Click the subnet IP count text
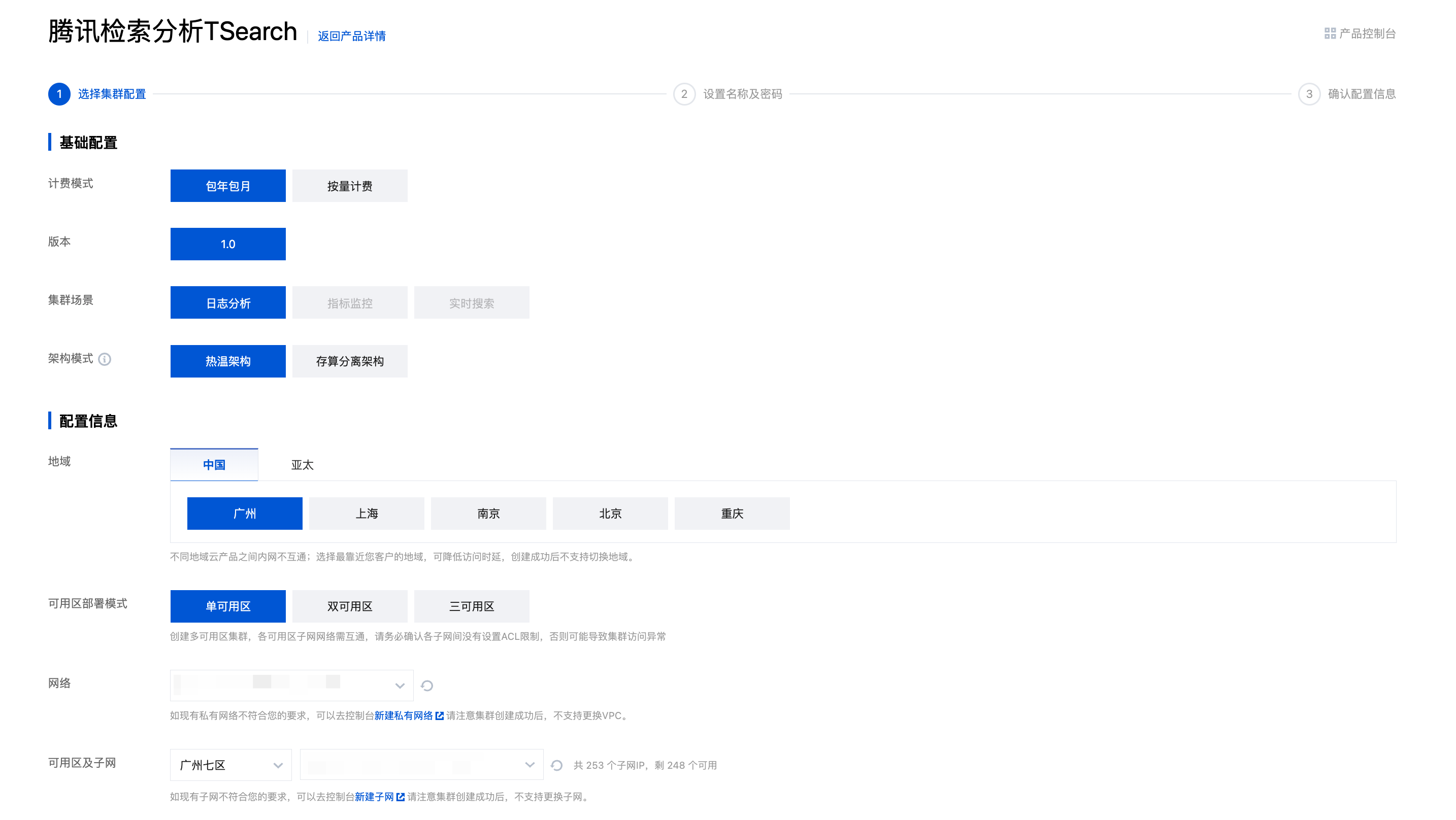This screenshot has height=820, width=1456. 645,765
